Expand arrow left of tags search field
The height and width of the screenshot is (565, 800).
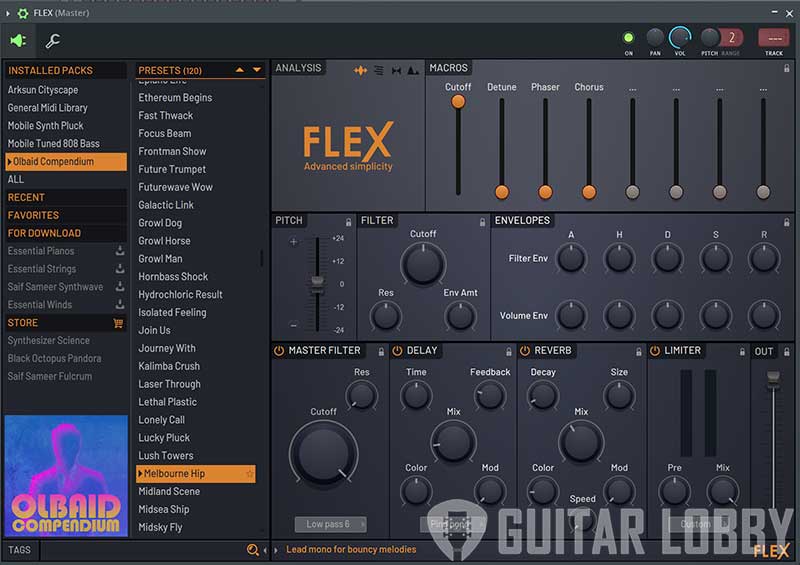pyautogui.click(x=265, y=550)
